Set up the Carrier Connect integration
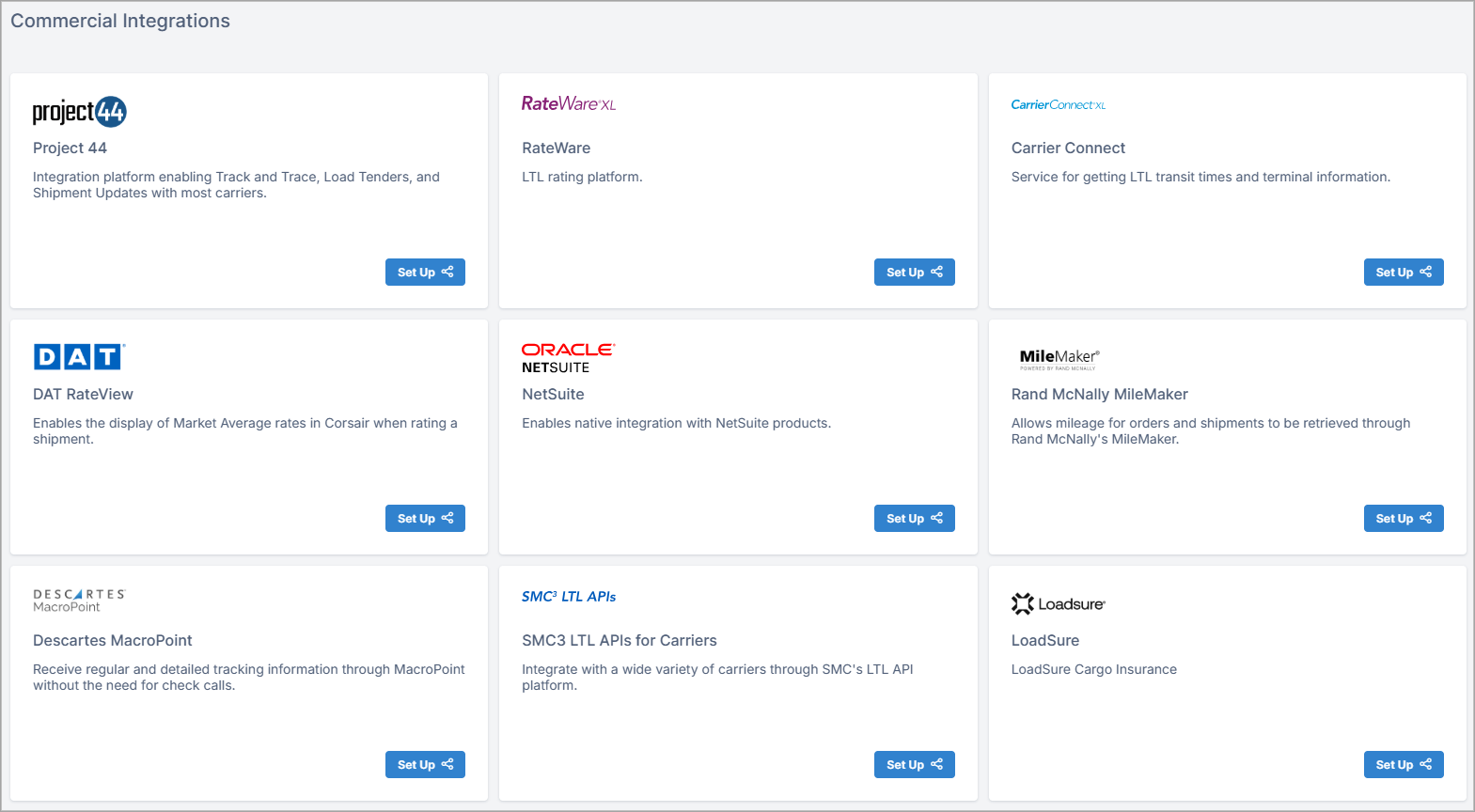The image size is (1475, 812). click(x=1404, y=272)
